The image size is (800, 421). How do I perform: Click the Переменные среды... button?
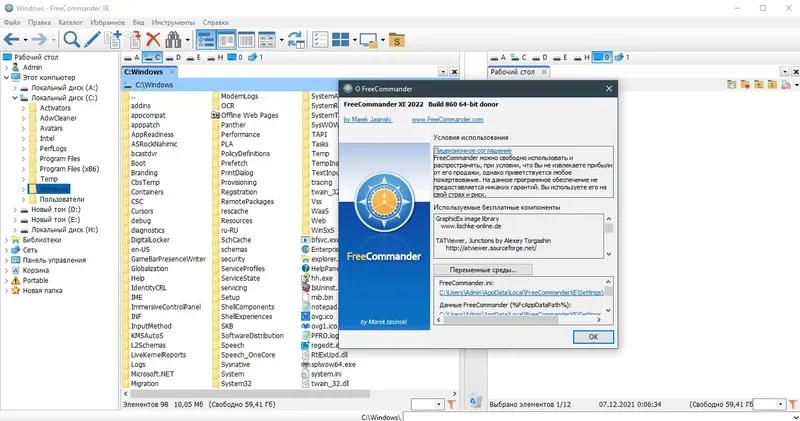tap(483, 269)
